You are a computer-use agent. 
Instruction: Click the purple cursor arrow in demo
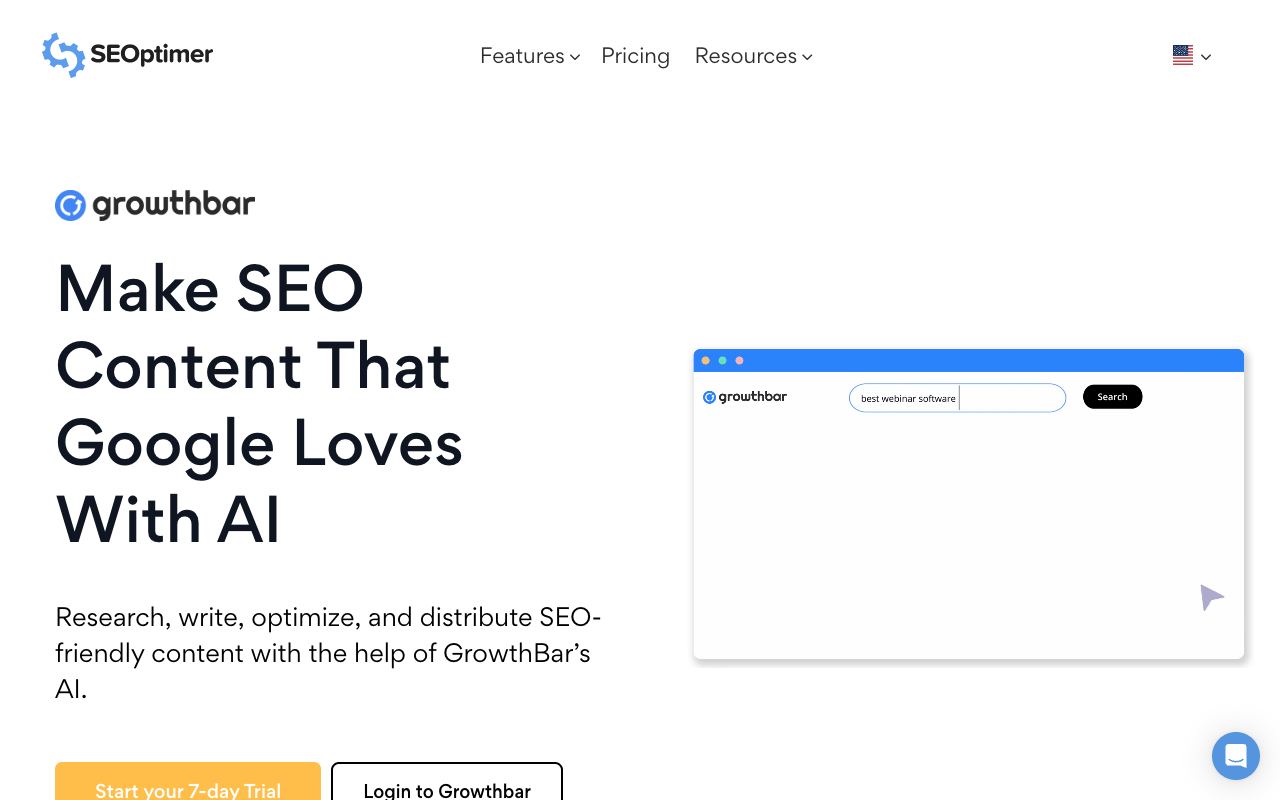(x=1211, y=597)
